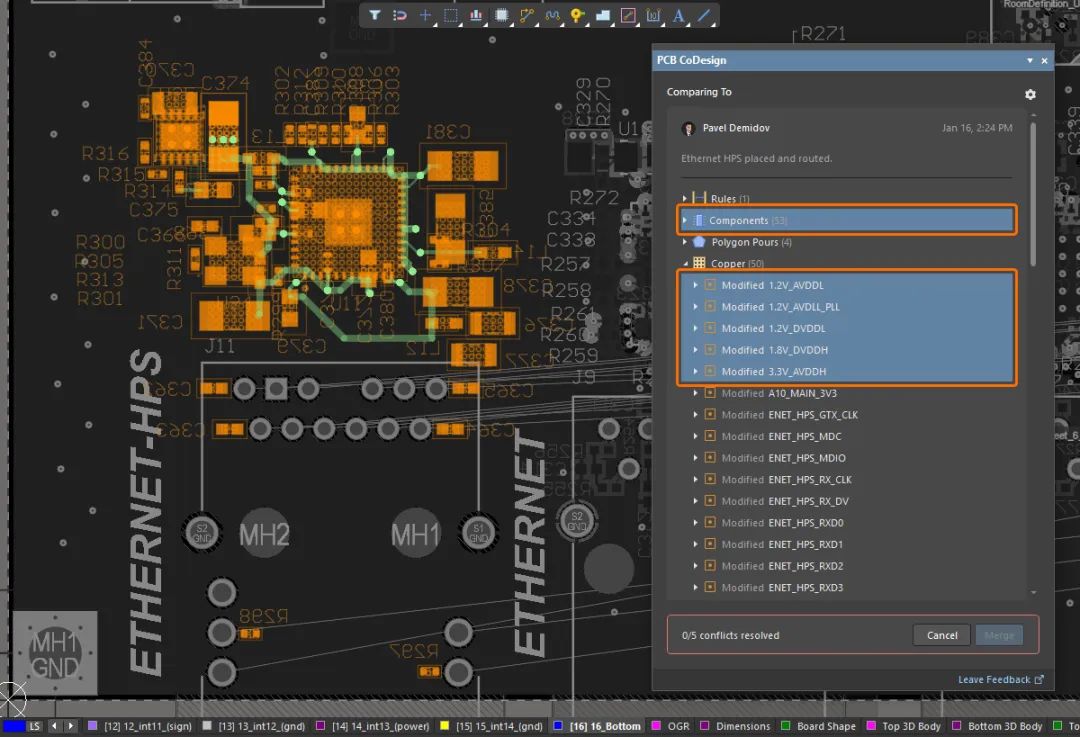
Task: Click icon box beside Modified ENET_HPS_MDC
Action: [x=710, y=436]
